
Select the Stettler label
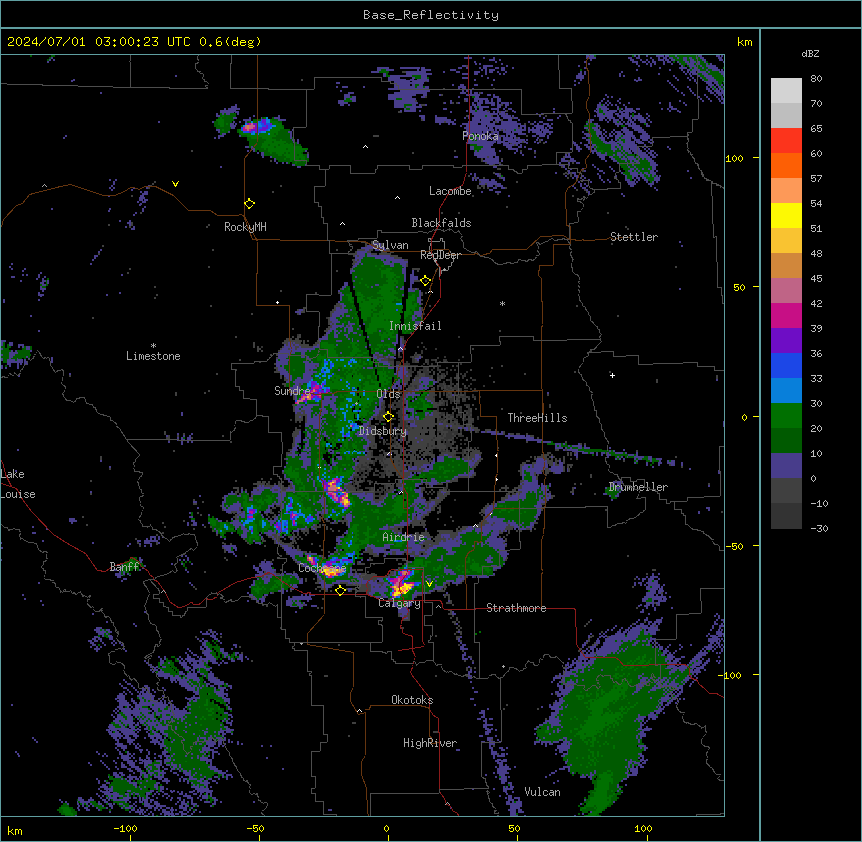tap(633, 237)
